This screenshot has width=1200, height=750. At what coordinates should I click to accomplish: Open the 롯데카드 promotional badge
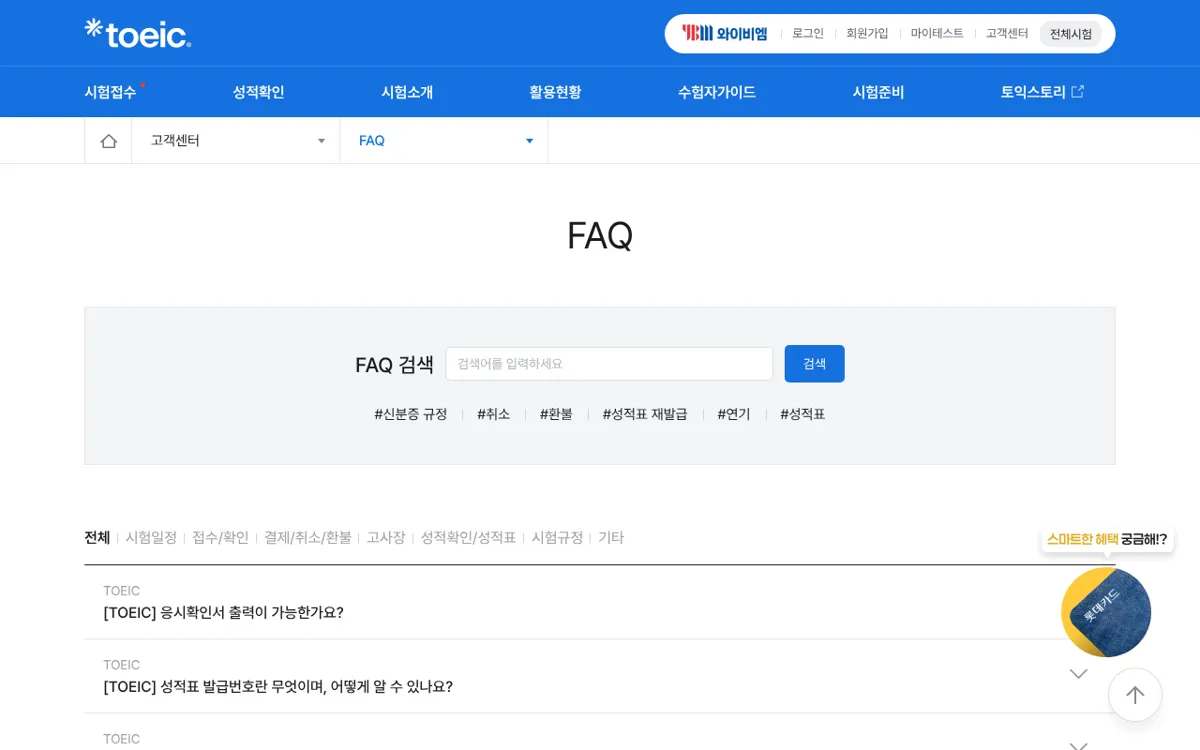pos(1106,612)
